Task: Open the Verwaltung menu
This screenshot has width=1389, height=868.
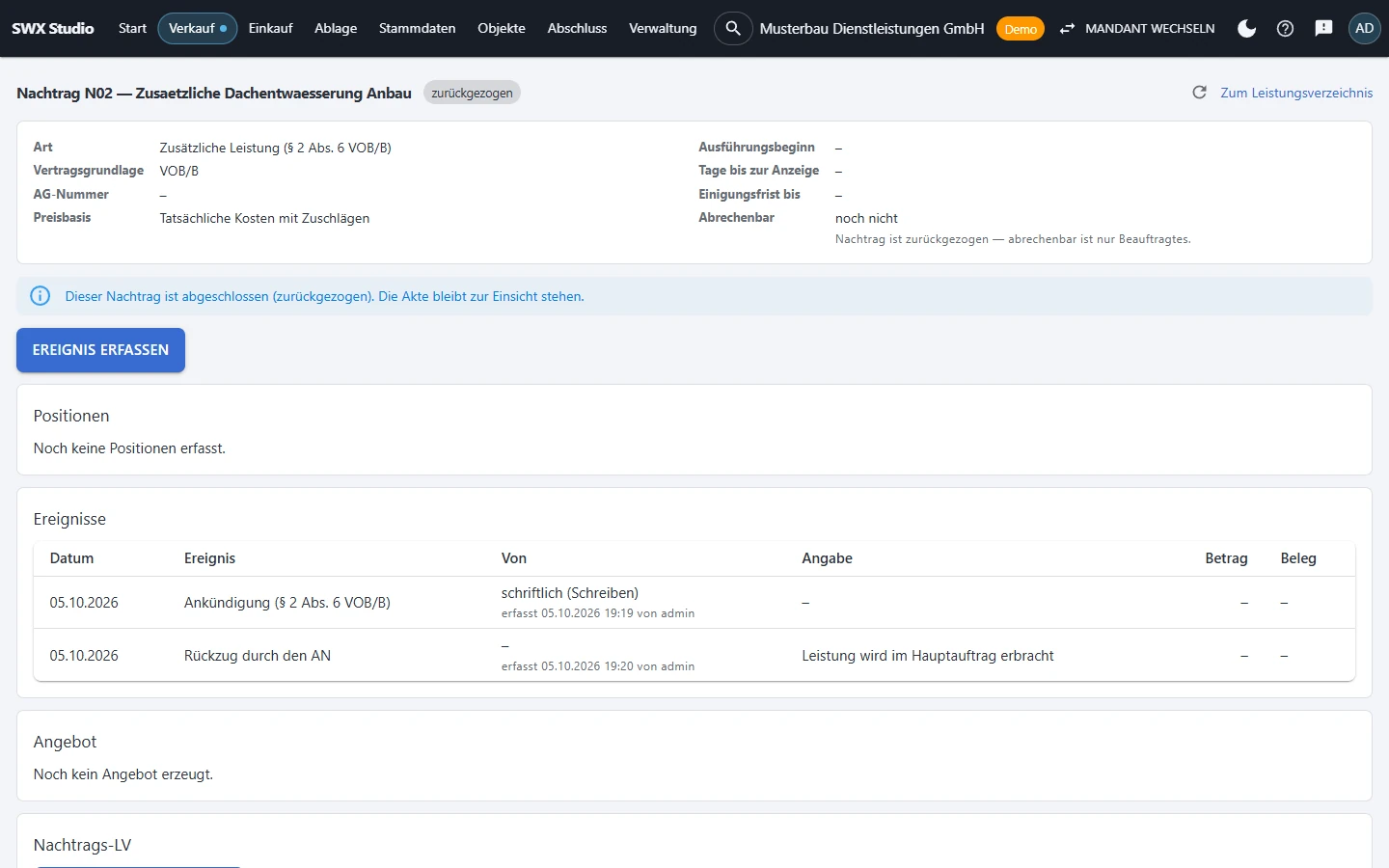Action: (663, 29)
